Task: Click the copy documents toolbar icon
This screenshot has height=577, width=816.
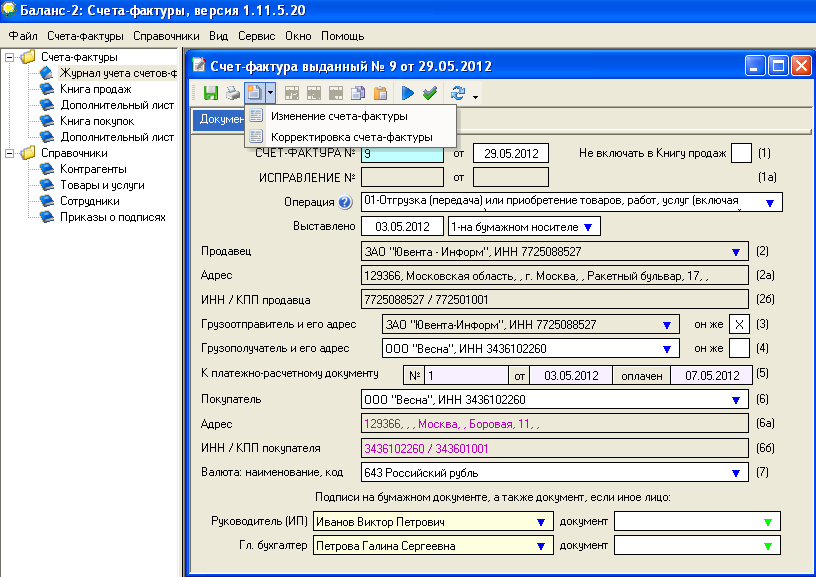Action: pyautogui.click(x=358, y=93)
